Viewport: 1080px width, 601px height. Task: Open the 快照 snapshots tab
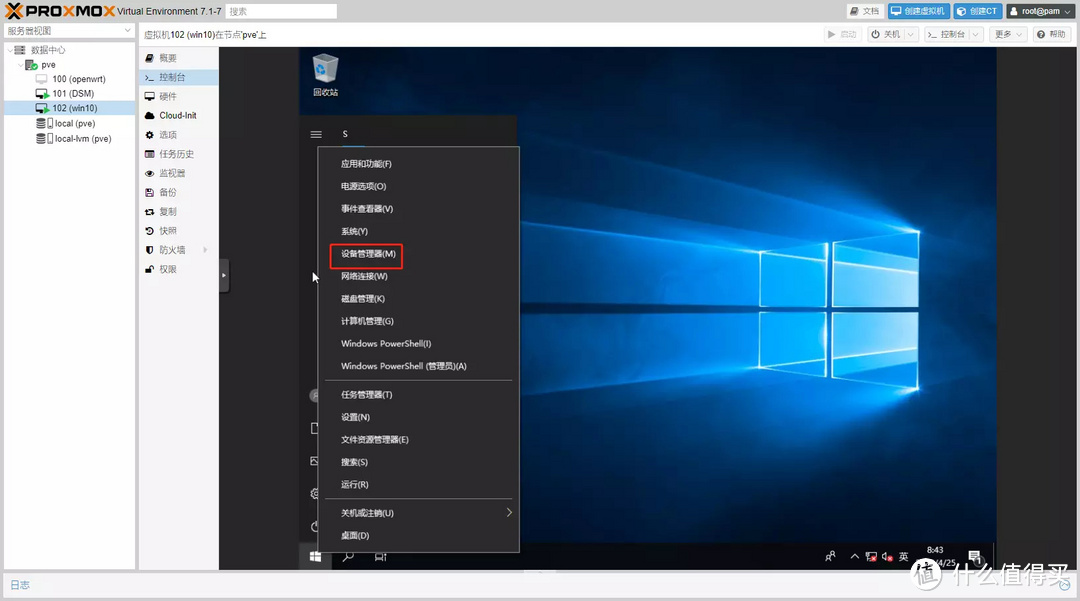[179, 231]
